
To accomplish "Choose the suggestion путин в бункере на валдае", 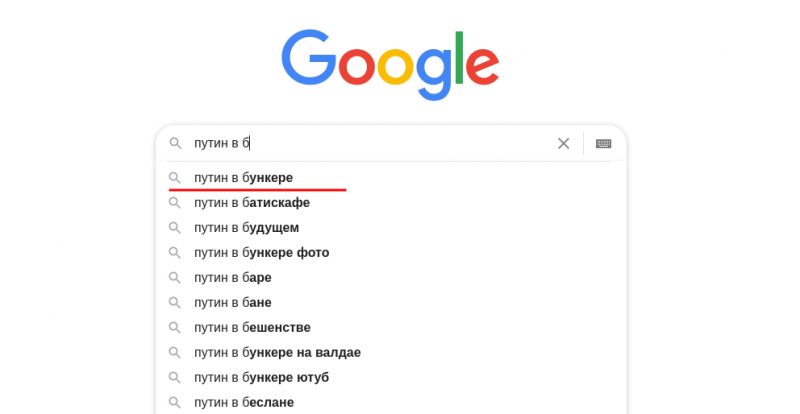I will pyautogui.click(x=391, y=353).
